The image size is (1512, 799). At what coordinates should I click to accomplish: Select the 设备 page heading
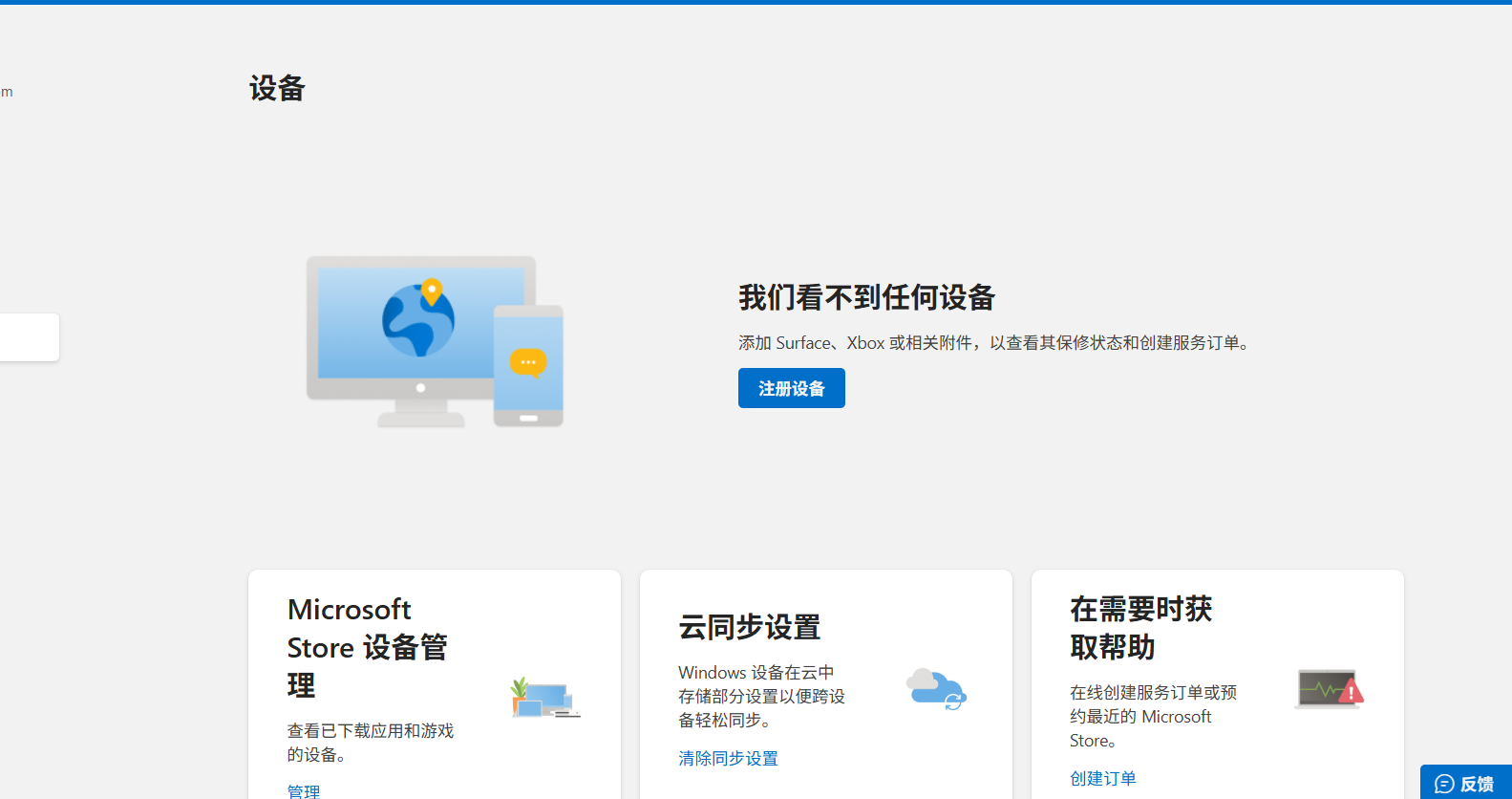coord(277,89)
